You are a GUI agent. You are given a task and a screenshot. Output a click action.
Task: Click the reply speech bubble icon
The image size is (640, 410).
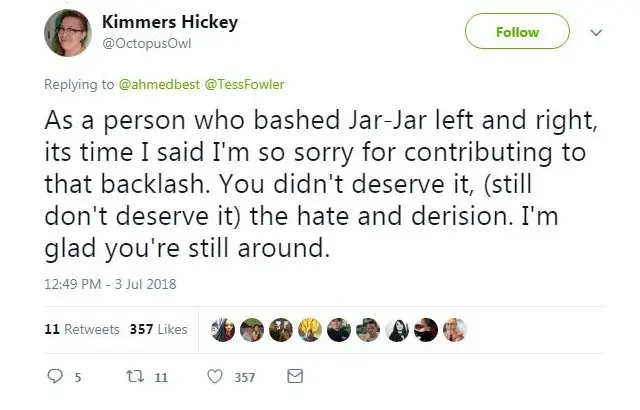coord(56,377)
